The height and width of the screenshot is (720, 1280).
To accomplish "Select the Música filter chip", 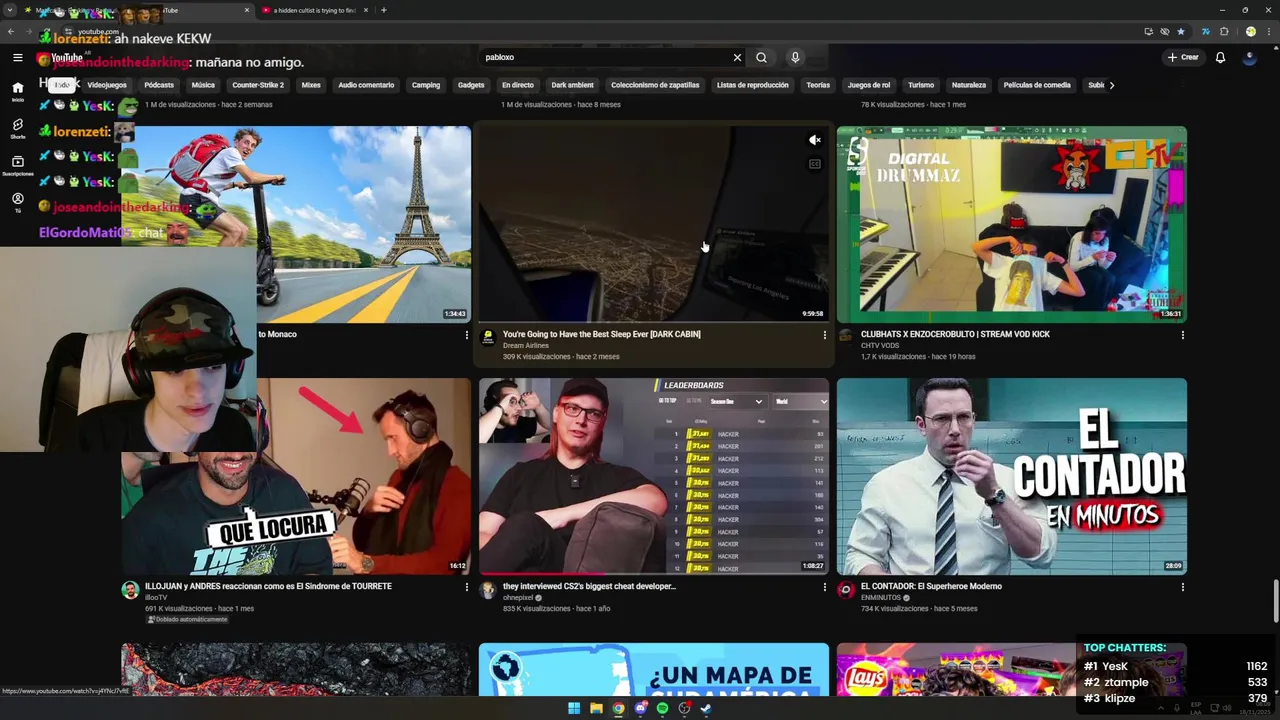I will click(203, 85).
